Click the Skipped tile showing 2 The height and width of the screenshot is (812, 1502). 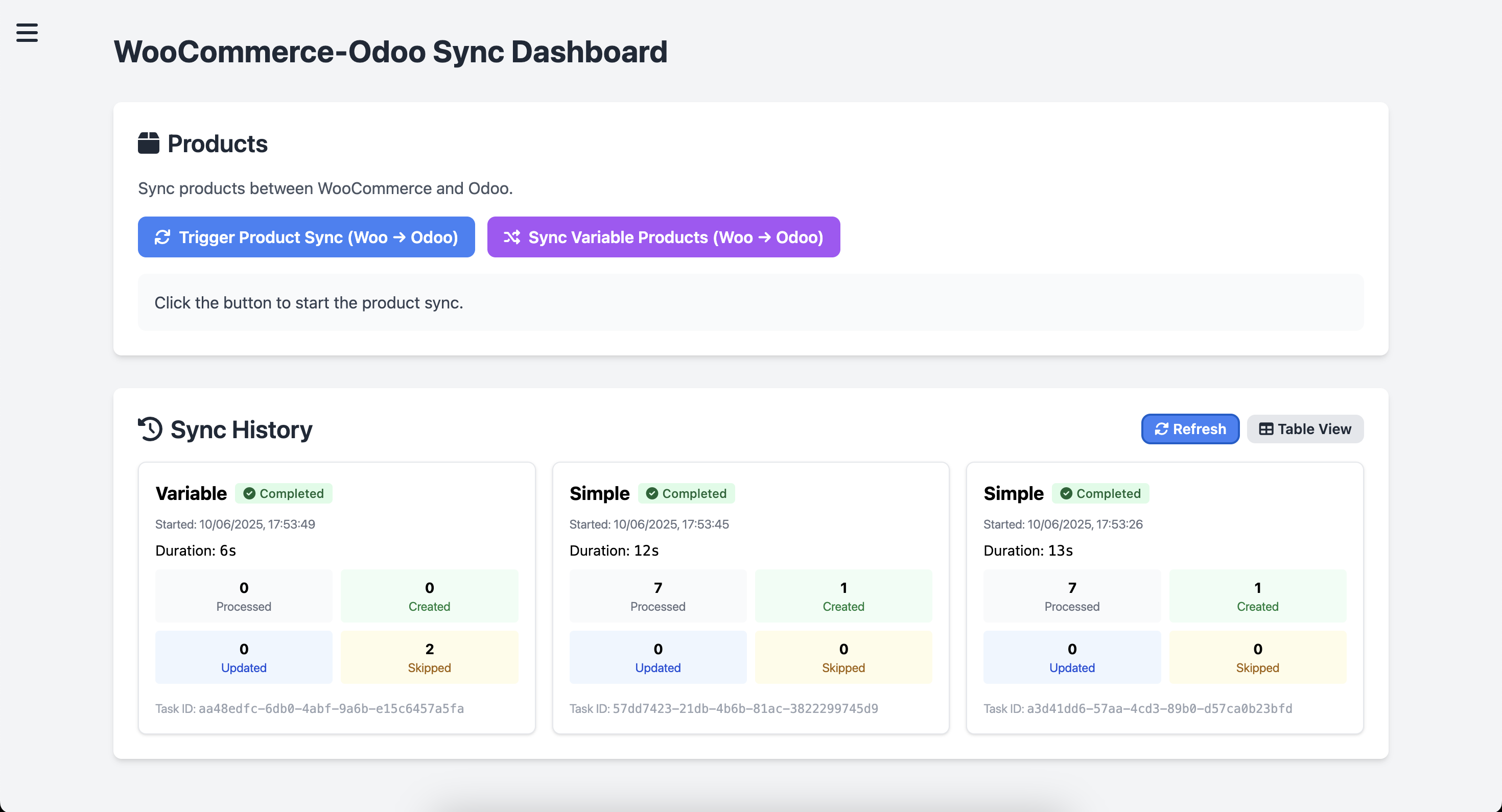tap(429, 657)
